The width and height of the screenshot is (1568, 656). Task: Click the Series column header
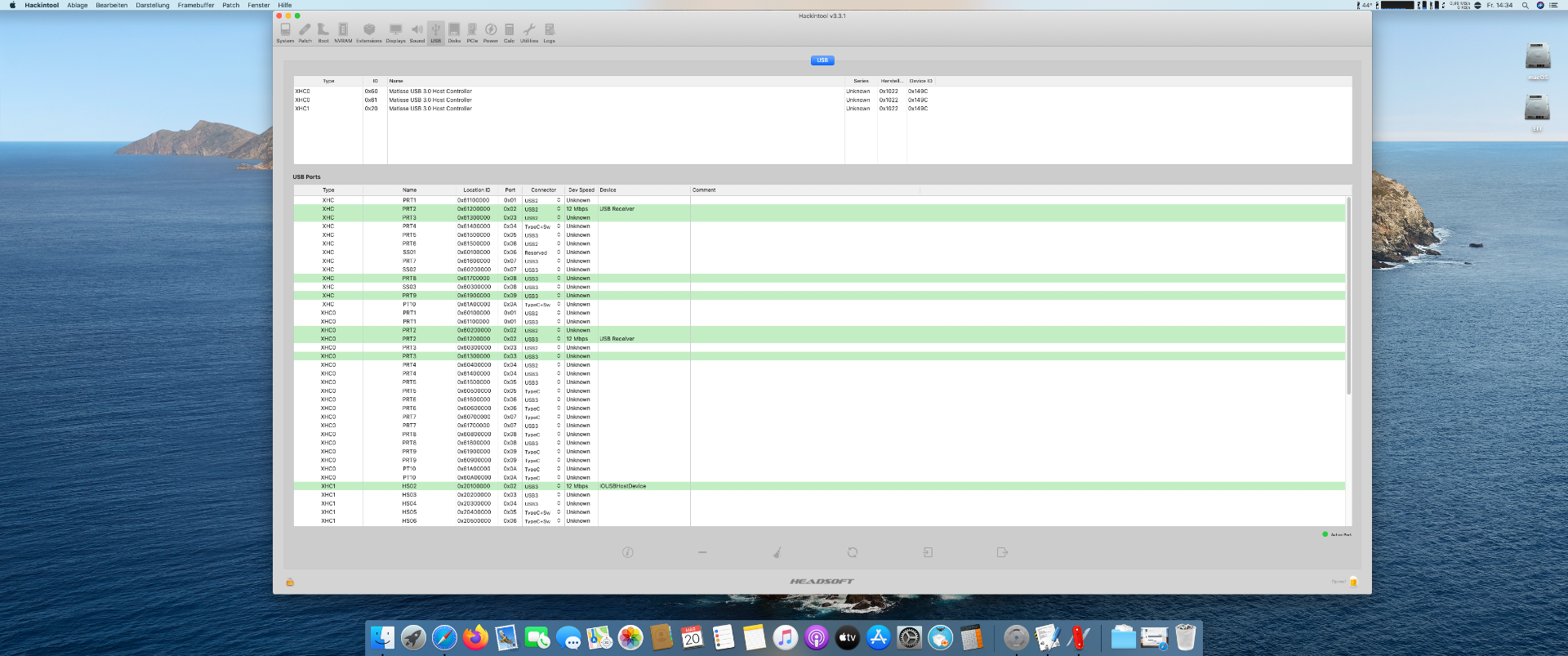(x=861, y=81)
